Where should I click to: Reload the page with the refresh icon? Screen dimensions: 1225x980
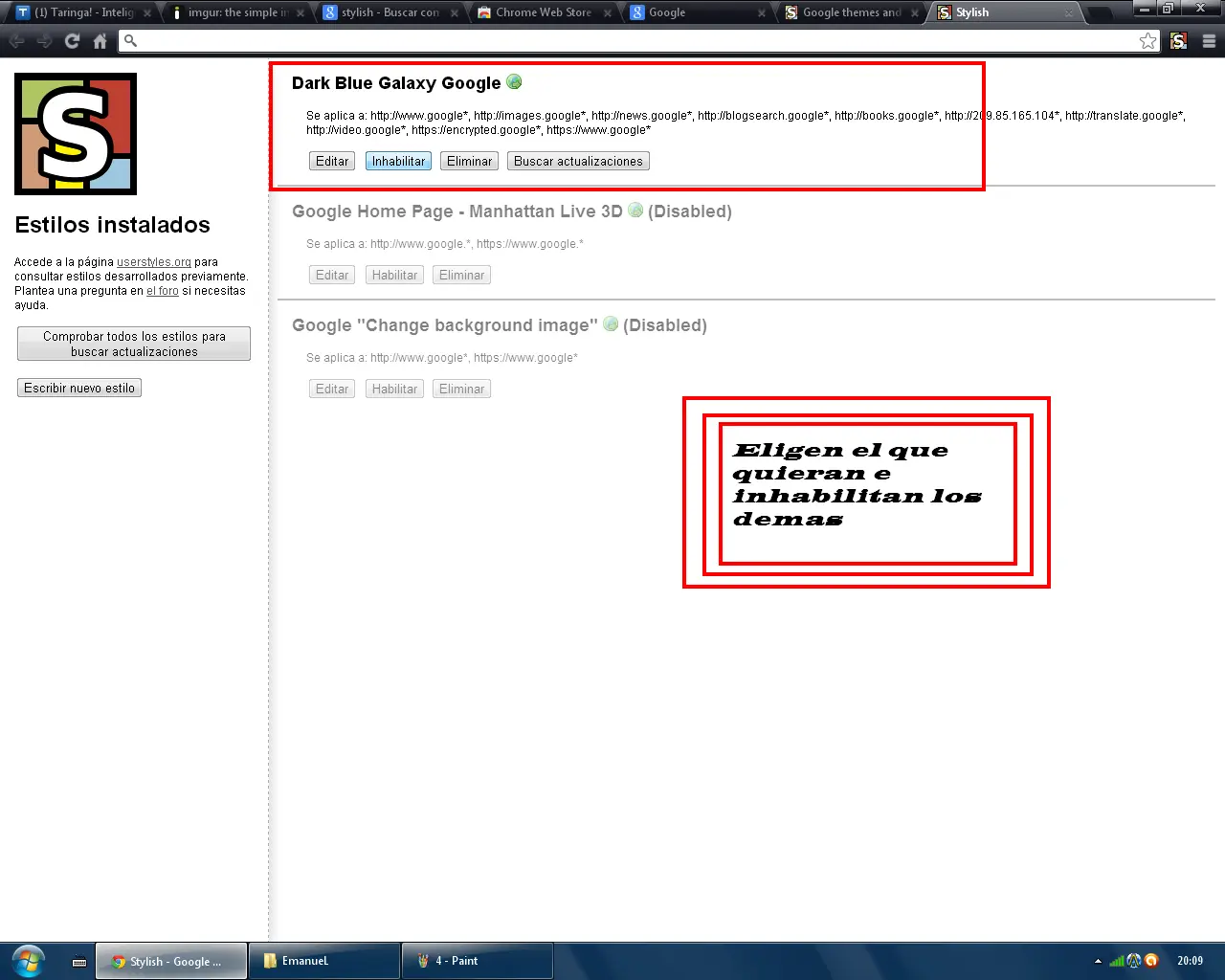[x=72, y=41]
